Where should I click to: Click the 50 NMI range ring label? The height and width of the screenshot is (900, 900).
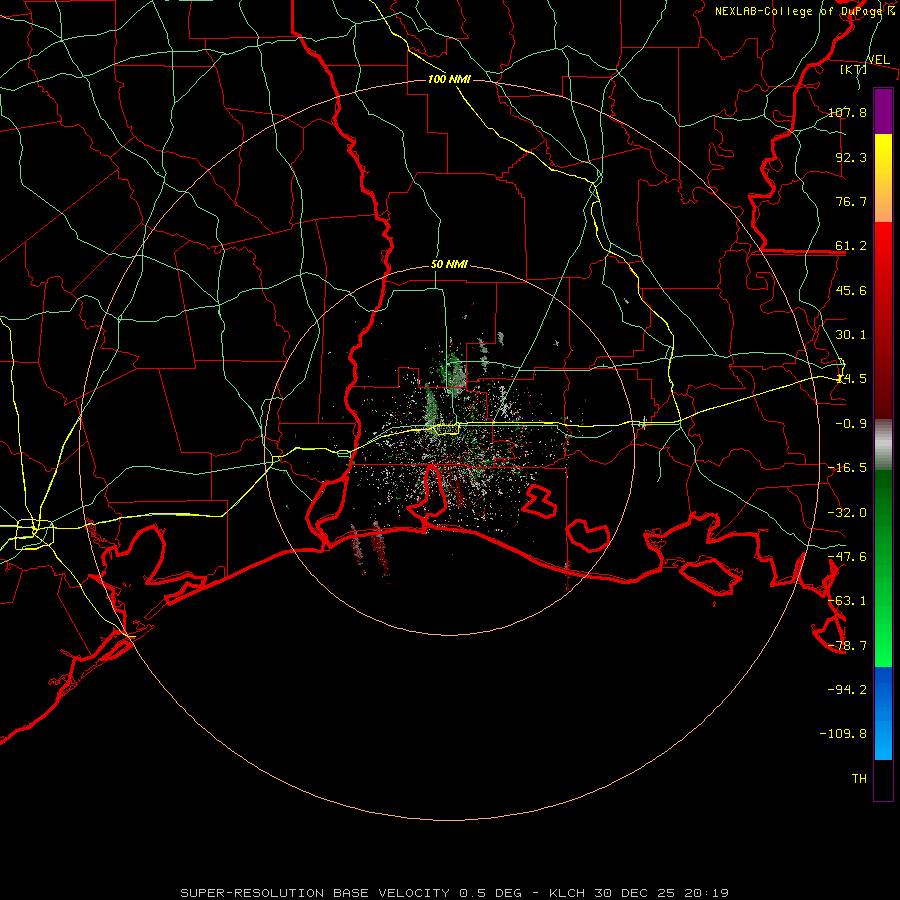pos(449,265)
